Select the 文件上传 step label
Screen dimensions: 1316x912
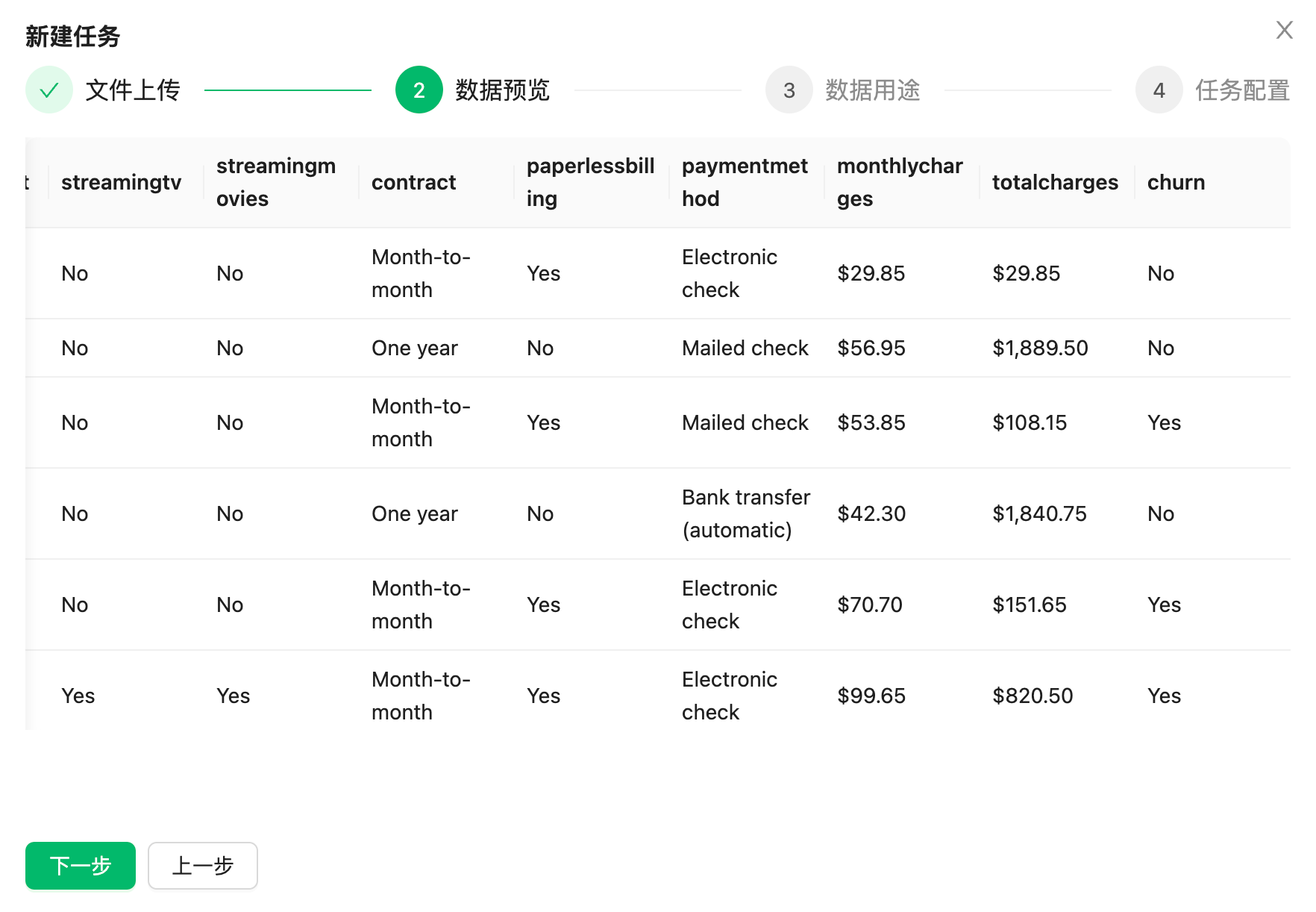click(133, 90)
